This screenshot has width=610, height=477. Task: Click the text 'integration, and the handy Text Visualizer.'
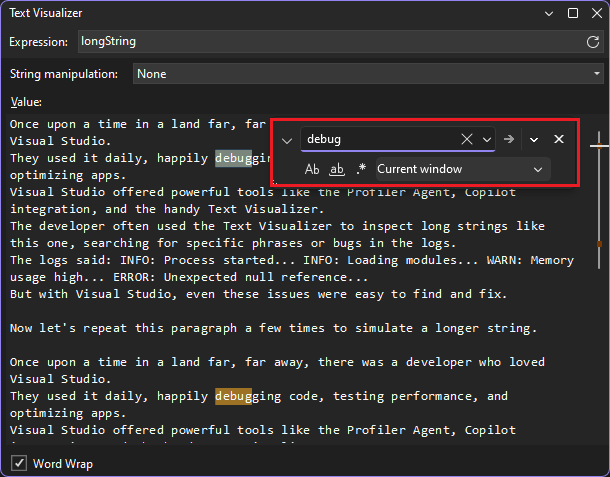click(x=167, y=209)
